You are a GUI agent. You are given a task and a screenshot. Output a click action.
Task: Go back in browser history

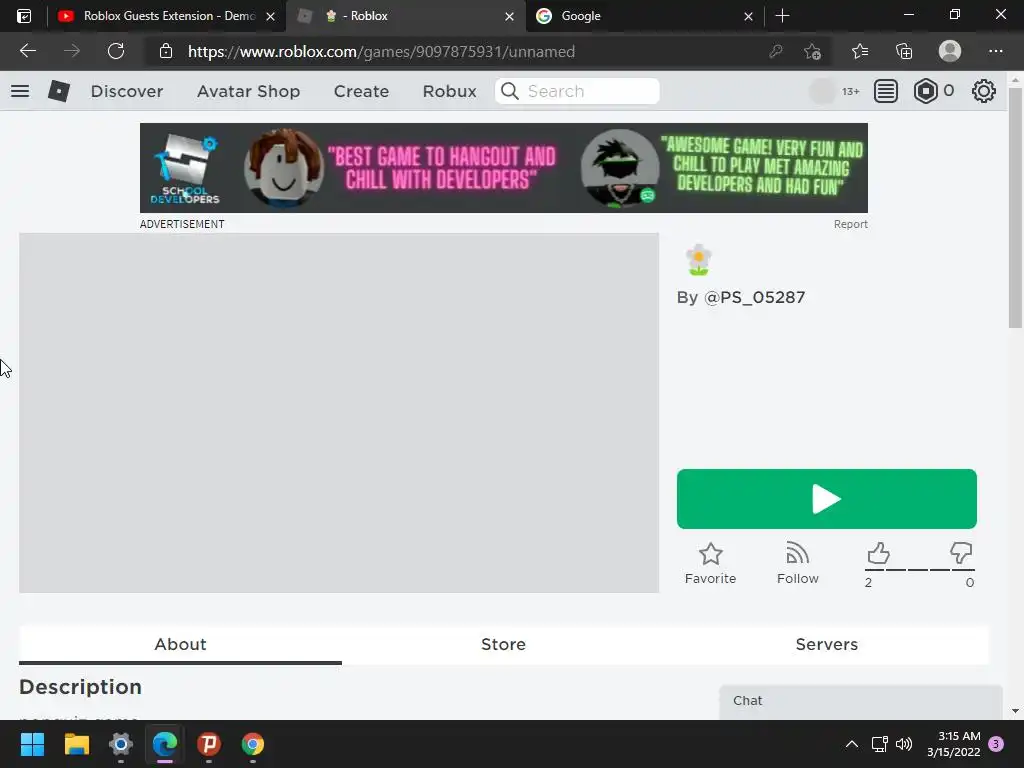click(x=27, y=51)
